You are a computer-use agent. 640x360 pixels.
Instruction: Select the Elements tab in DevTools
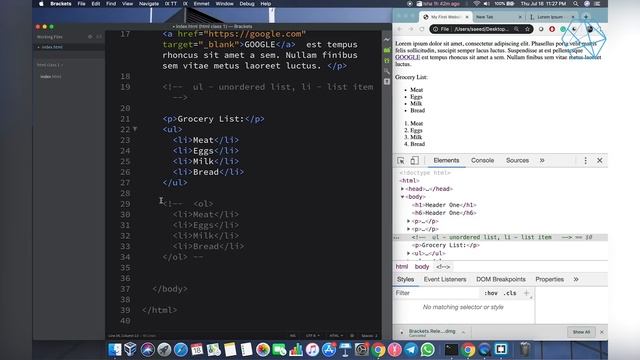(x=446, y=160)
